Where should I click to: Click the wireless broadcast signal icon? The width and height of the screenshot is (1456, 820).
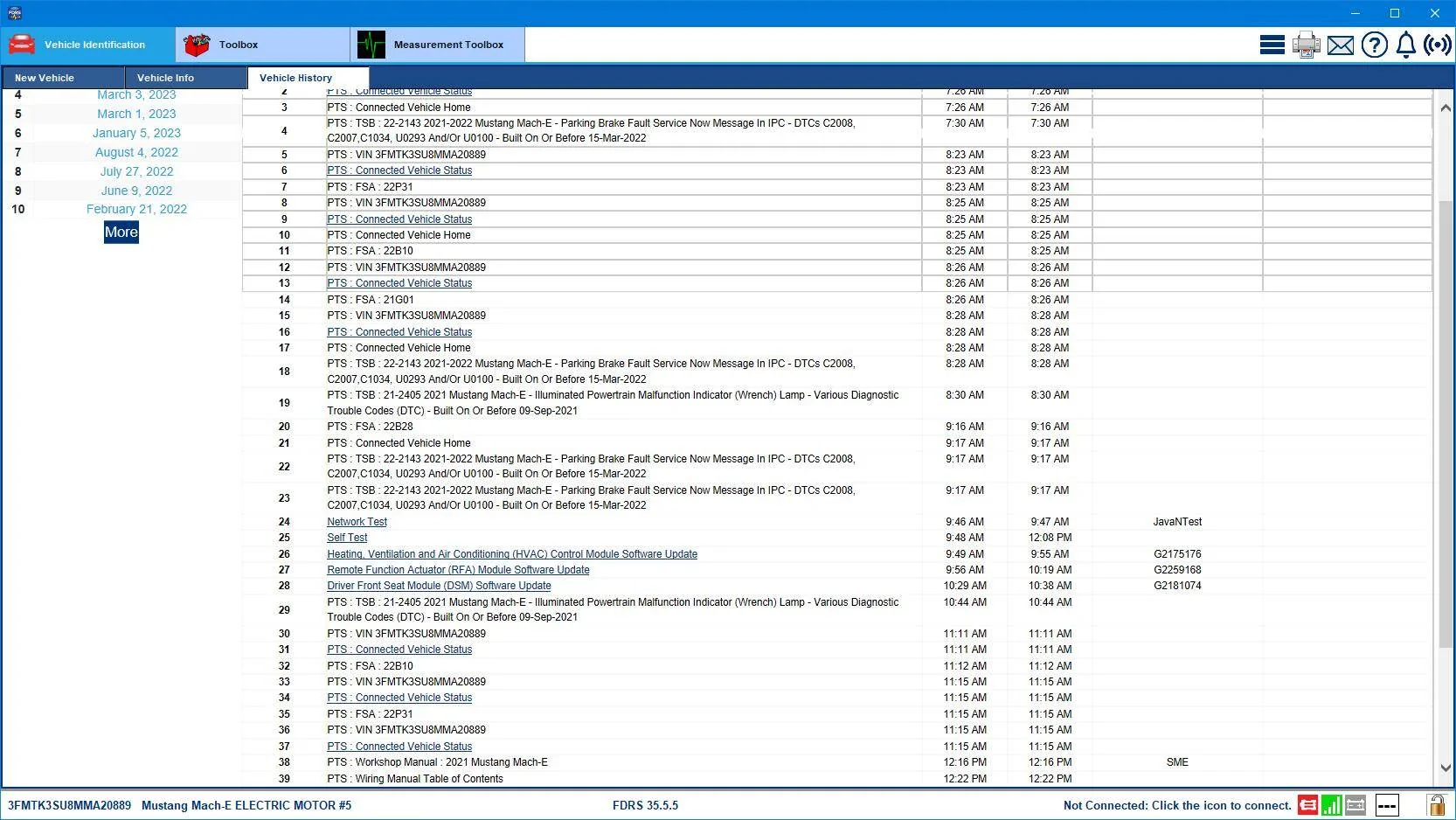(1438, 45)
